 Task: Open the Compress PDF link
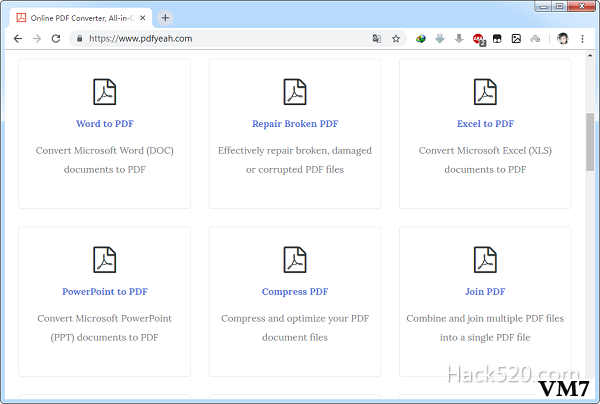[295, 292]
